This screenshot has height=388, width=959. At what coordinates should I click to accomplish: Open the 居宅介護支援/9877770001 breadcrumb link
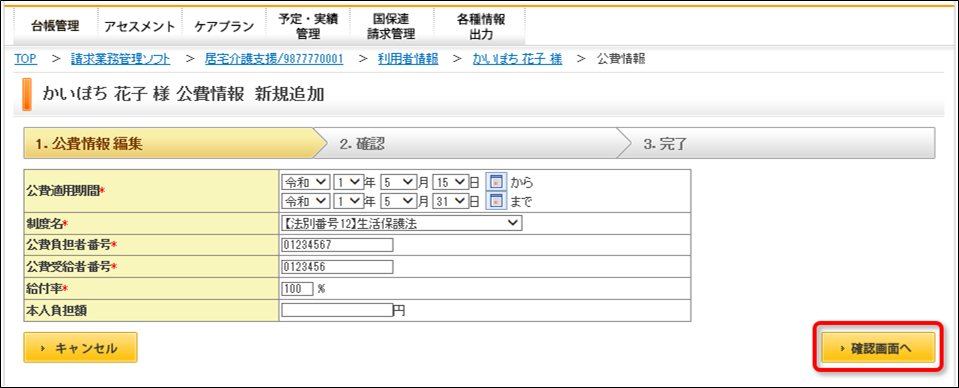click(x=273, y=59)
